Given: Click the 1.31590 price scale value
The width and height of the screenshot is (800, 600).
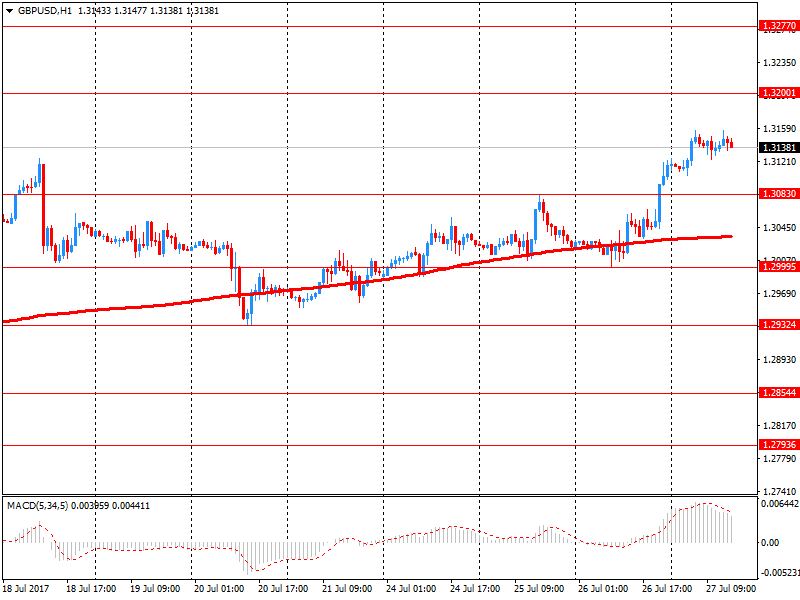Looking at the screenshot, I should 780,129.
